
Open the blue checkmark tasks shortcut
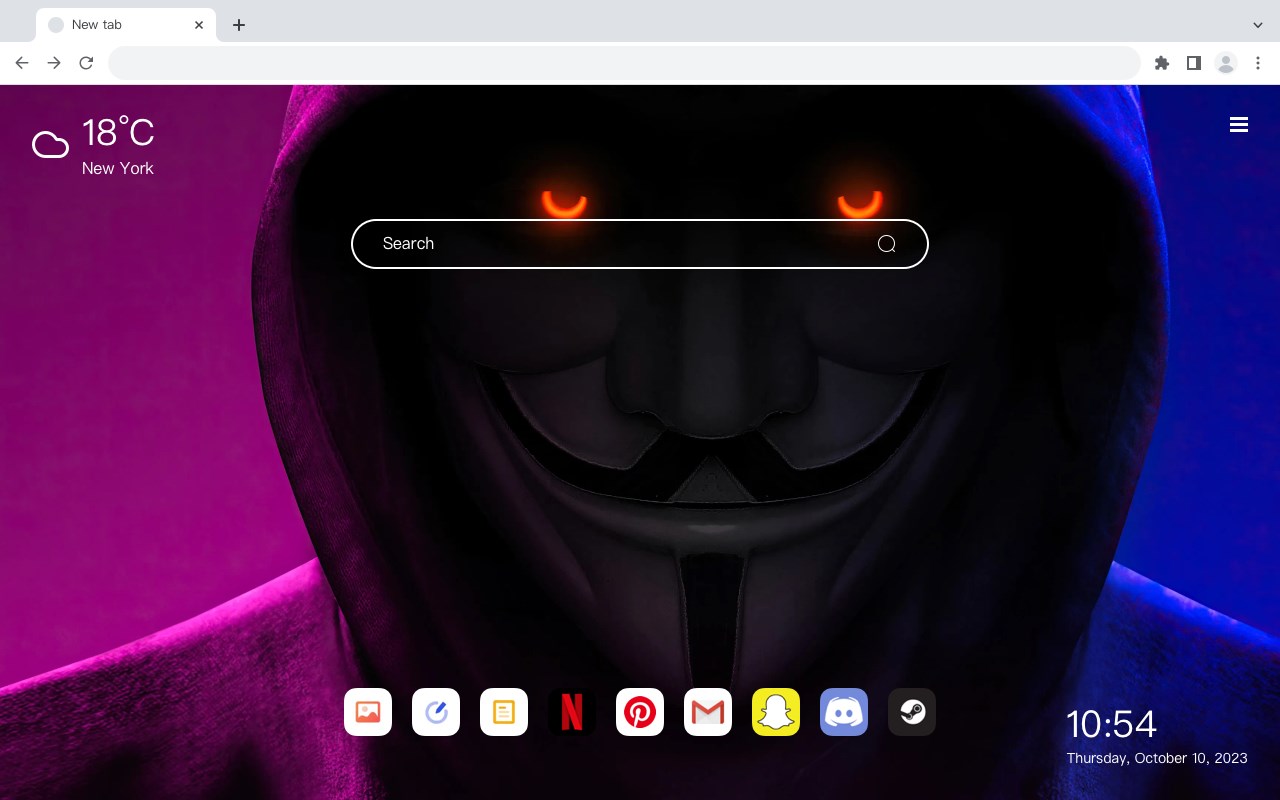436,712
